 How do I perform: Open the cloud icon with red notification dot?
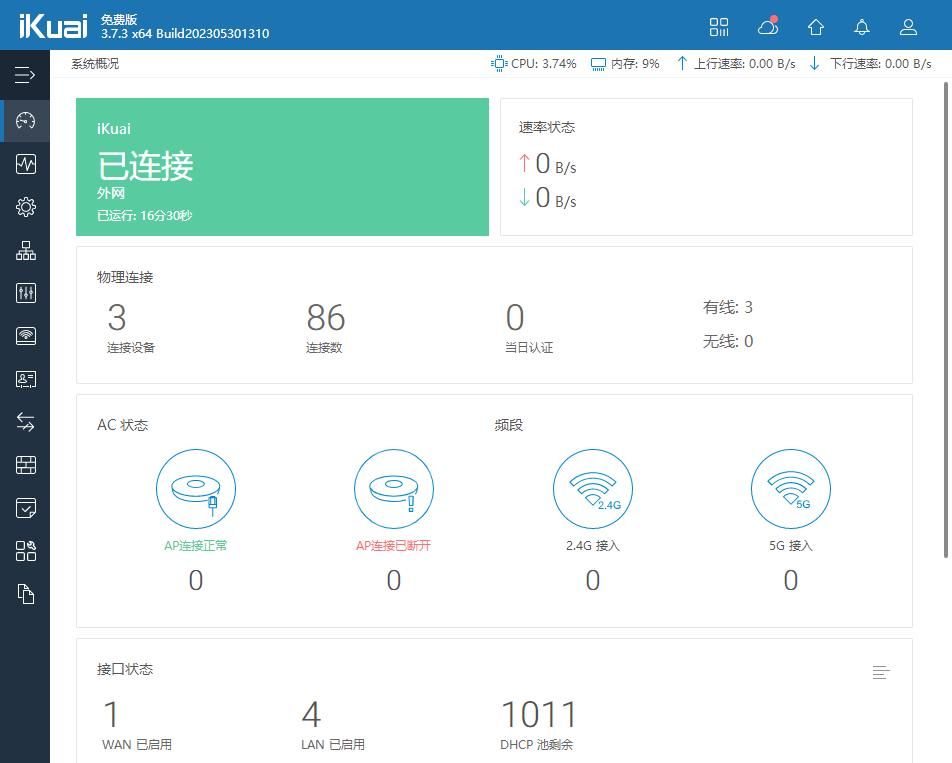(767, 27)
